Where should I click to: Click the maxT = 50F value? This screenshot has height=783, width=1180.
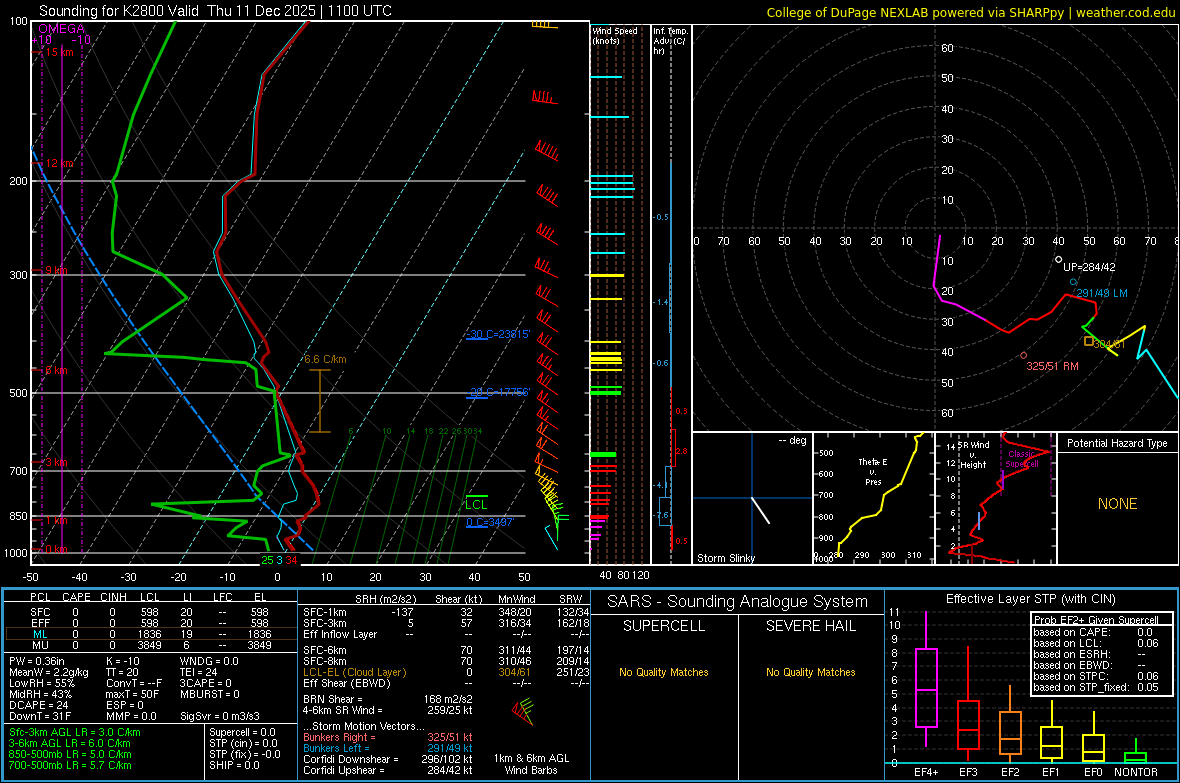pyautogui.click(x=132, y=694)
